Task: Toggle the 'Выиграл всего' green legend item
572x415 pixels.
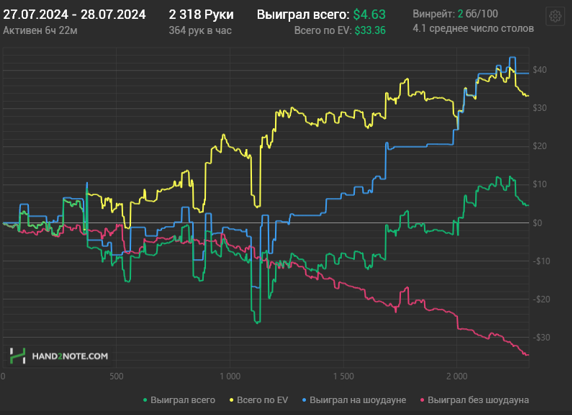Action: pyautogui.click(x=179, y=400)
